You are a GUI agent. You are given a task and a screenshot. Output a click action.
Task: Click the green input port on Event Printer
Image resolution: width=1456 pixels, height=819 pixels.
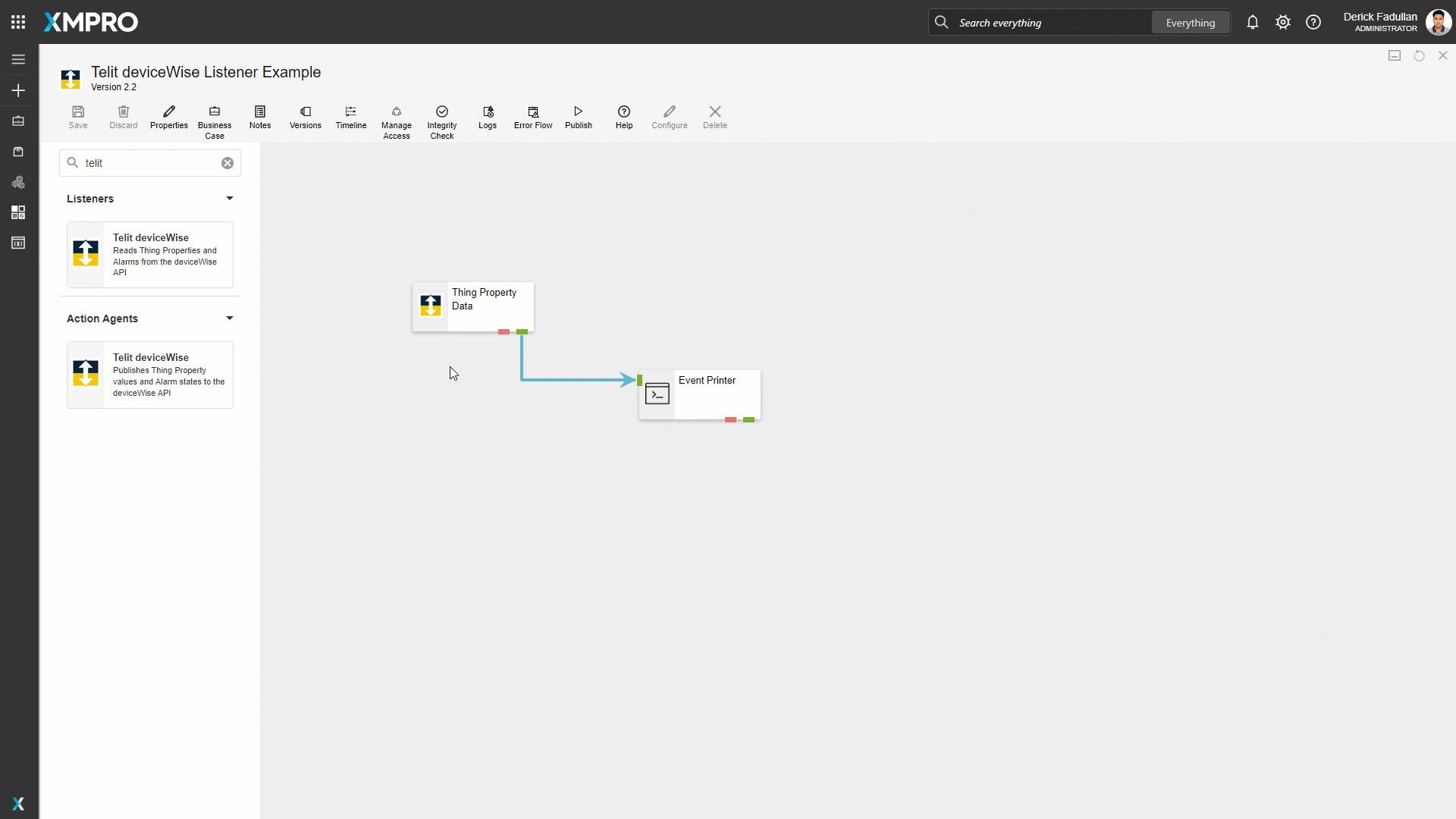639,381
